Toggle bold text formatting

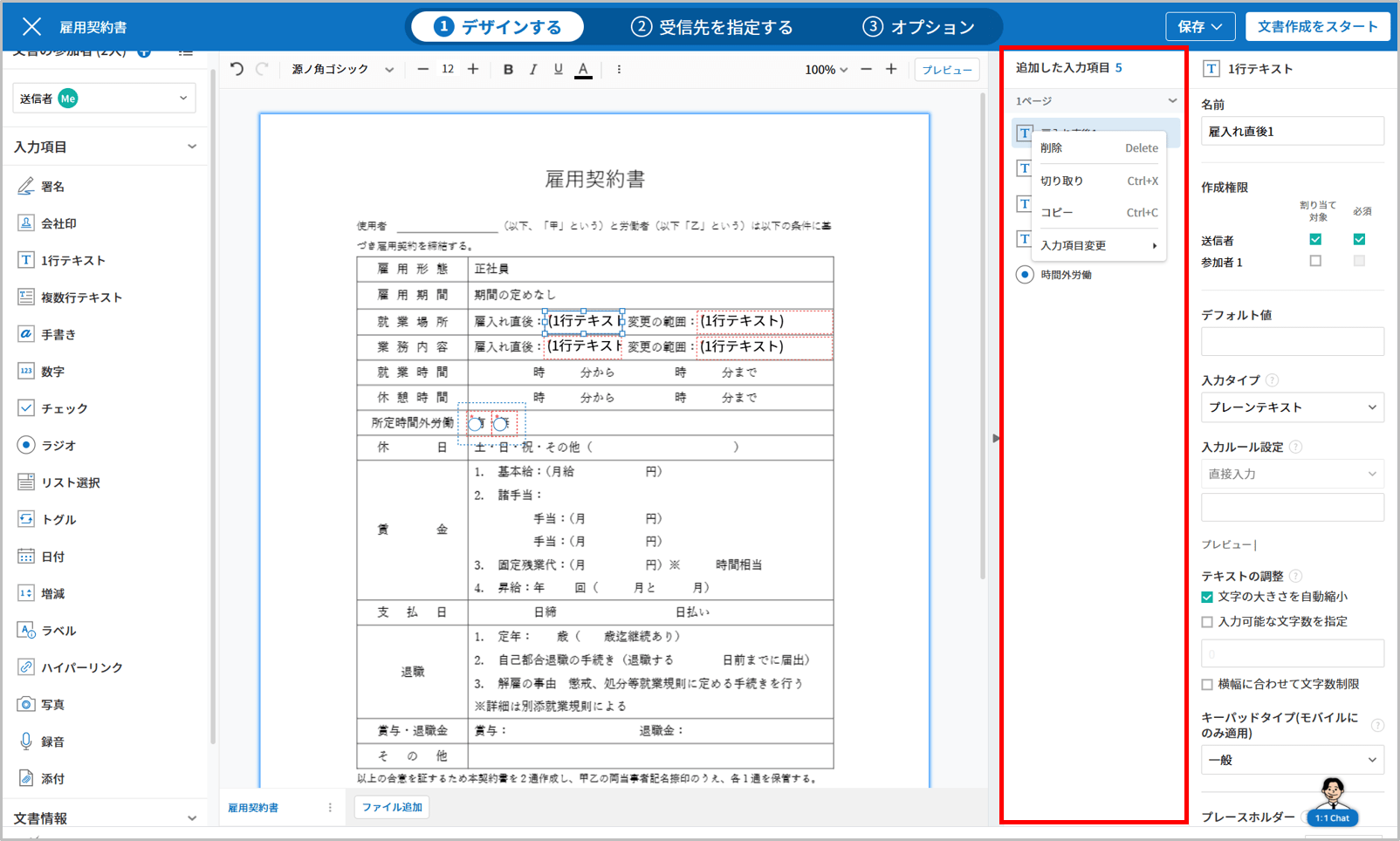pyautogui.click(x=508, y=69)
